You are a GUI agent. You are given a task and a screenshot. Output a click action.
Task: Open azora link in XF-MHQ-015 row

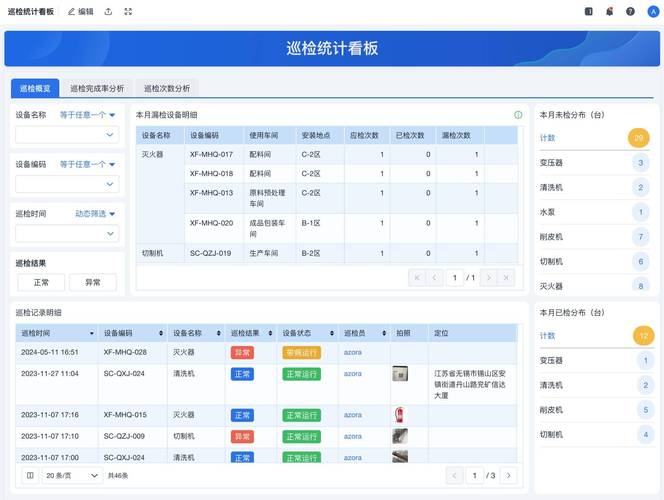click(353, 415)
